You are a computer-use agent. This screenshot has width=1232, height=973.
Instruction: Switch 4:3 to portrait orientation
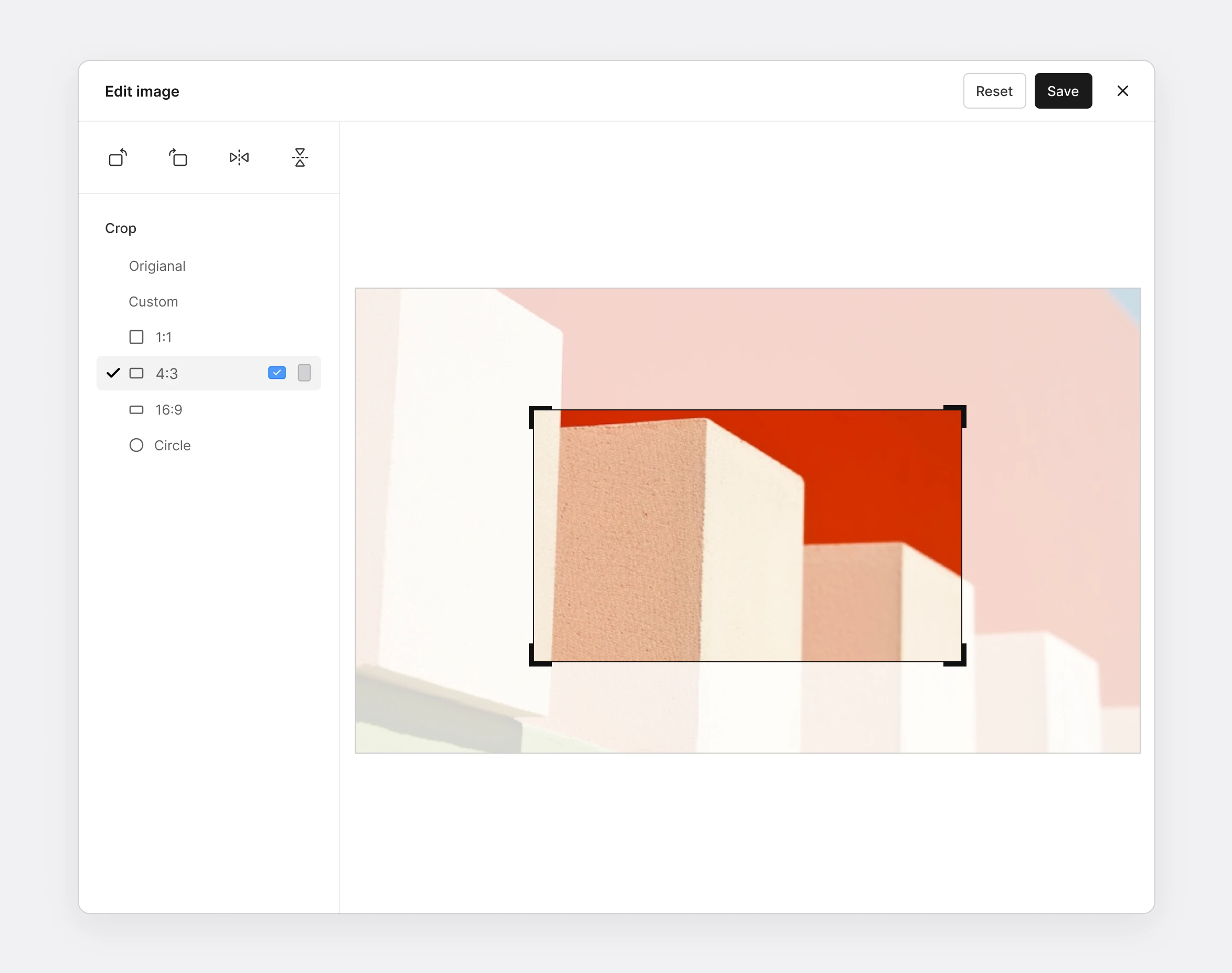(x=304, y=373)
